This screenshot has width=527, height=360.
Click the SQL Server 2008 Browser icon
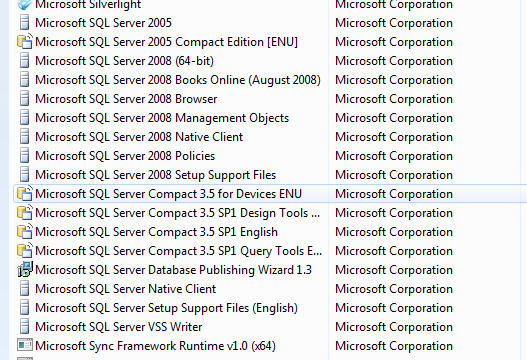[x=25, y=99]
